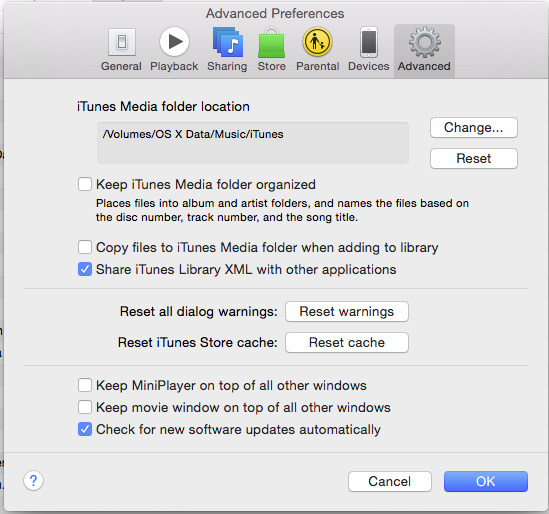
Task: Enable Keep movie window on top checkbox
Action: pyautogui.click(x=85, y=407)
